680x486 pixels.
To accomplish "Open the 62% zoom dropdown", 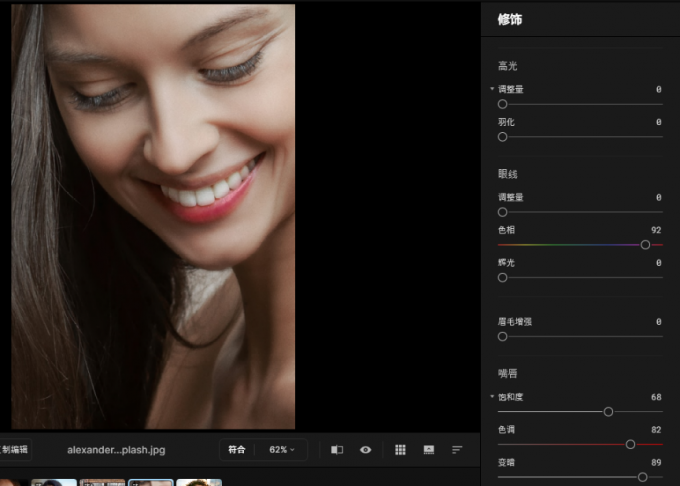I will [x=281, y=450].
